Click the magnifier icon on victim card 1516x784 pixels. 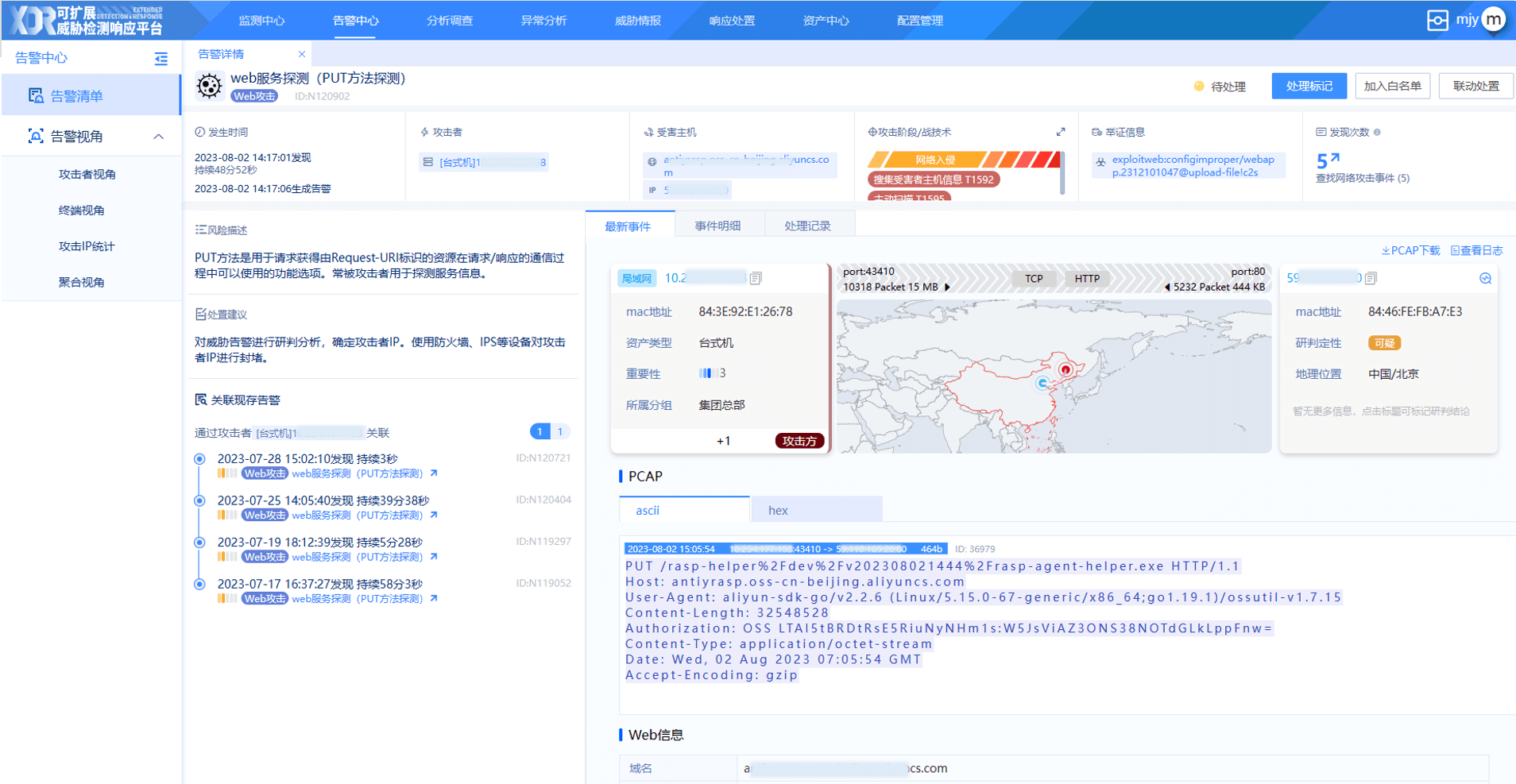pos(1485,278)
